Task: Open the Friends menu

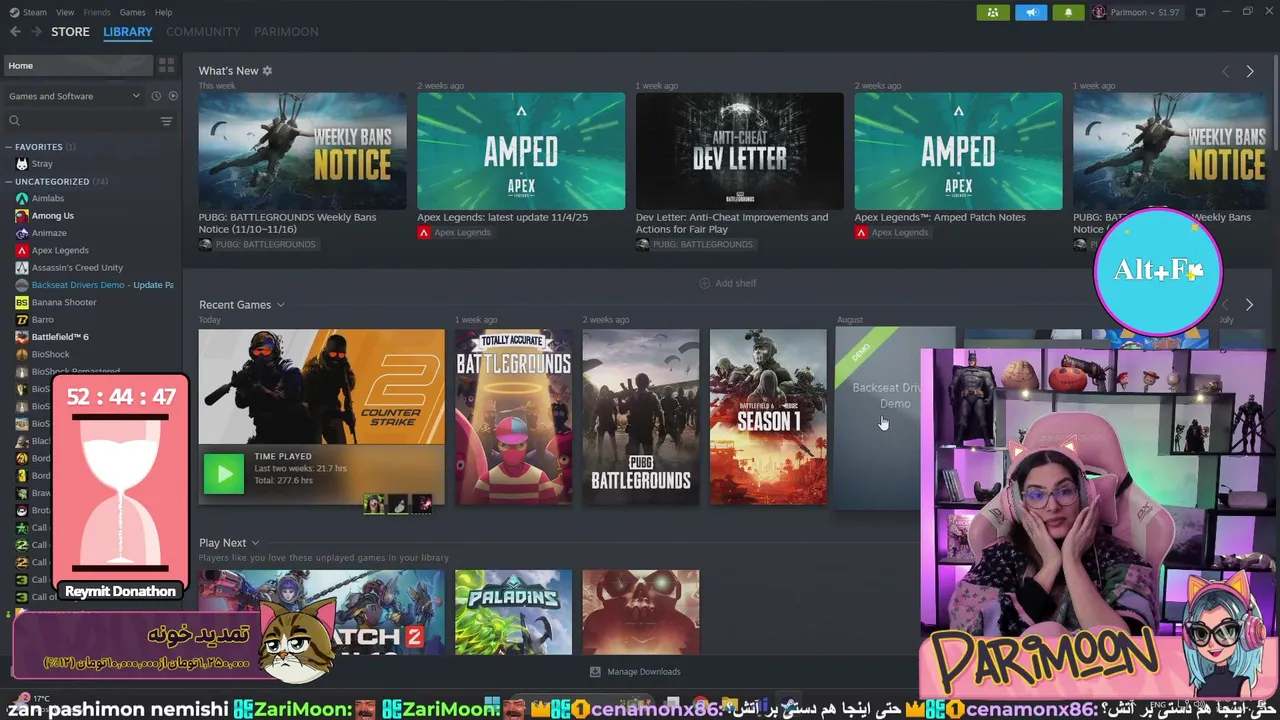Action: click(x=97, y=12)
